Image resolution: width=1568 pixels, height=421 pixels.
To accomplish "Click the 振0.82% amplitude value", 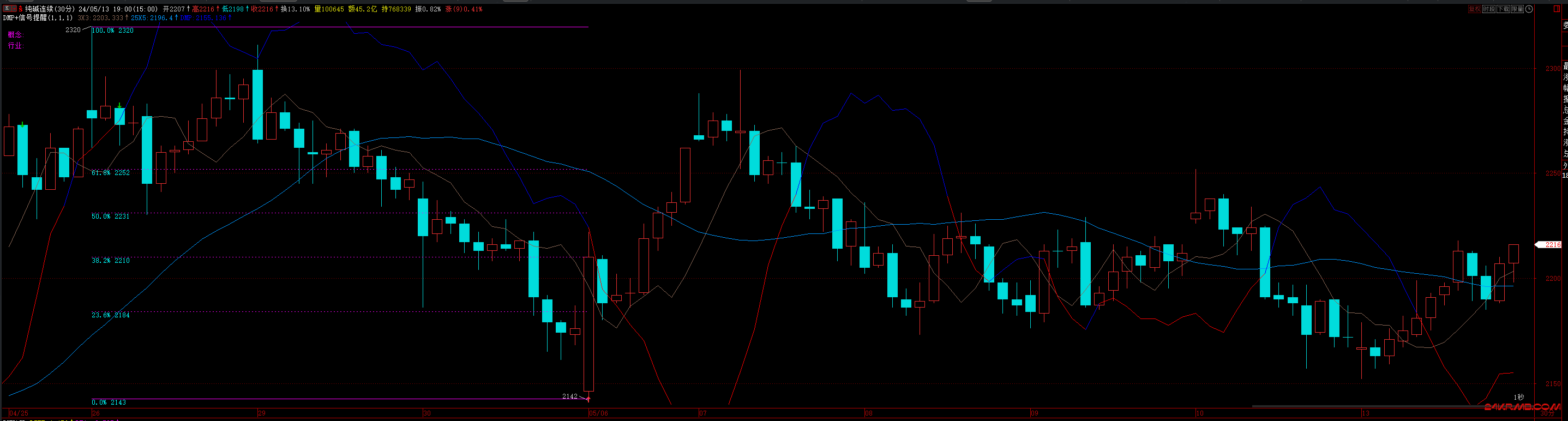I will [x=428, y=9].
